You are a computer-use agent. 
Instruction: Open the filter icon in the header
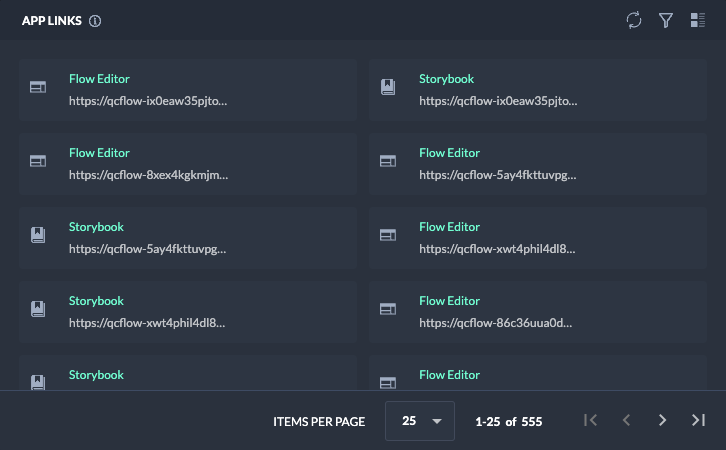coord(665,20)
